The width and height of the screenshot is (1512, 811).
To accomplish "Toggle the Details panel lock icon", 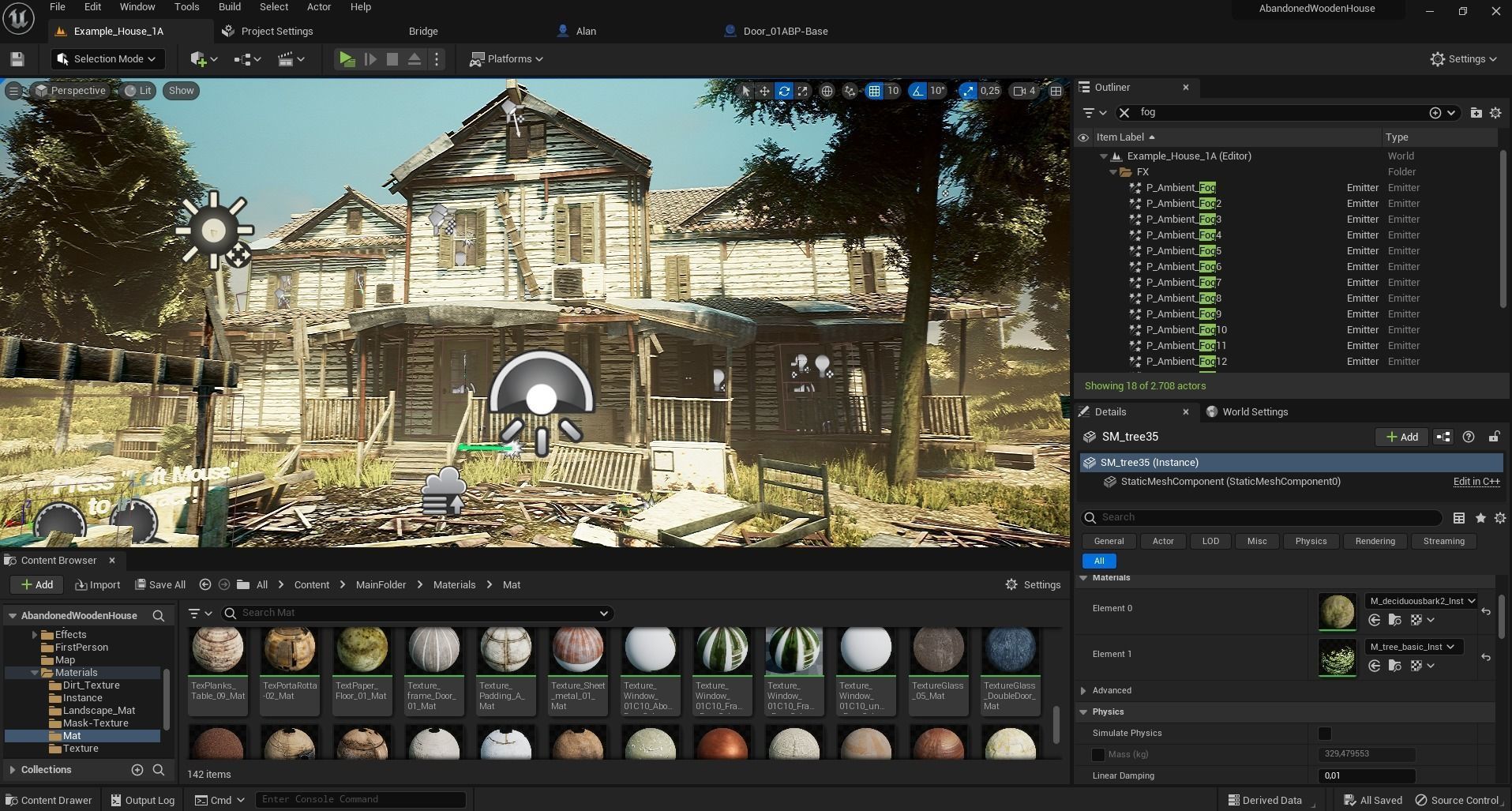I will click(1494, 437).
